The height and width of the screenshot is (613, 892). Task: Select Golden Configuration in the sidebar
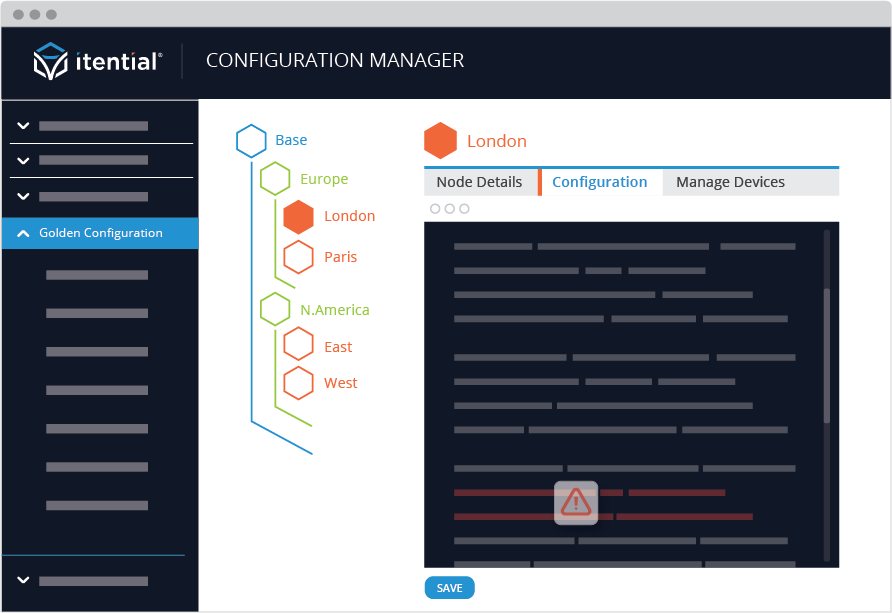[100, 233]
